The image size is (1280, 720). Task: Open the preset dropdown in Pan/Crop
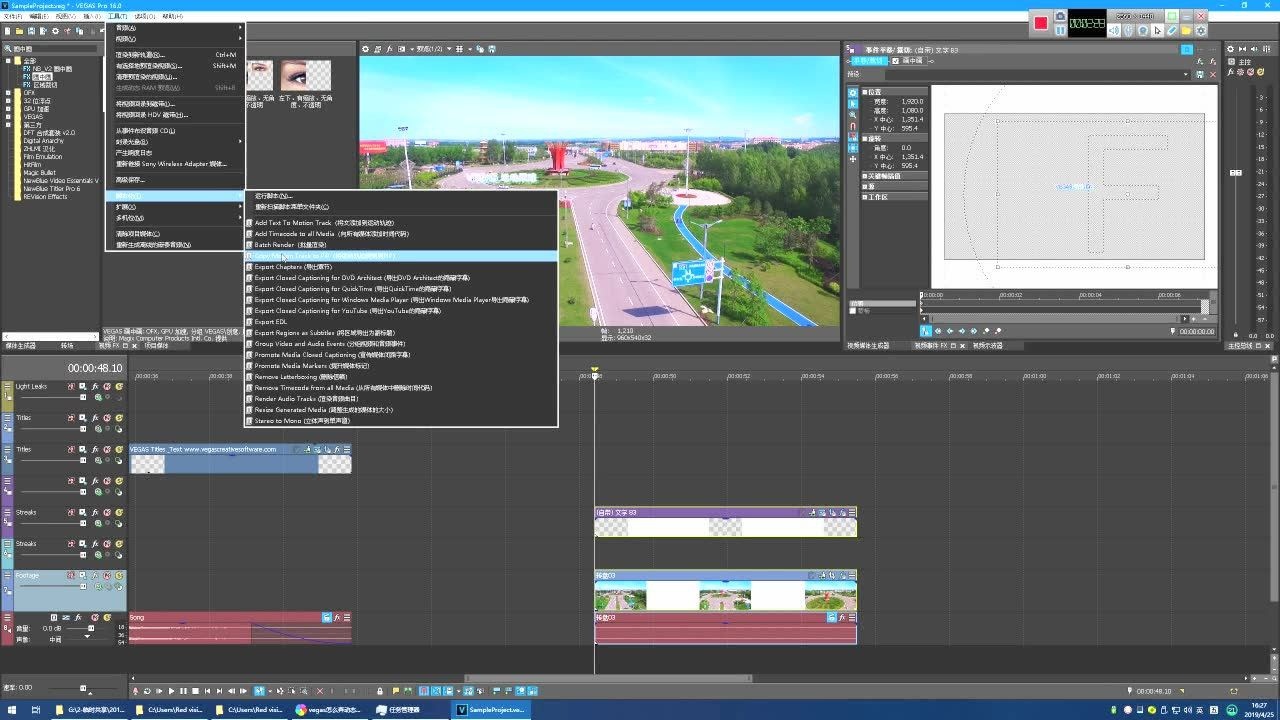(x=1186, y=74)
